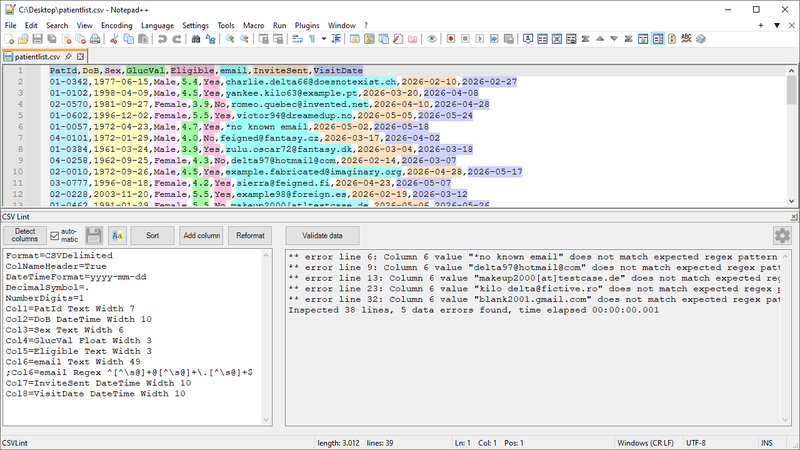Click the eye Monitoring icon
The image size is (800, 450).
(432, 39)
